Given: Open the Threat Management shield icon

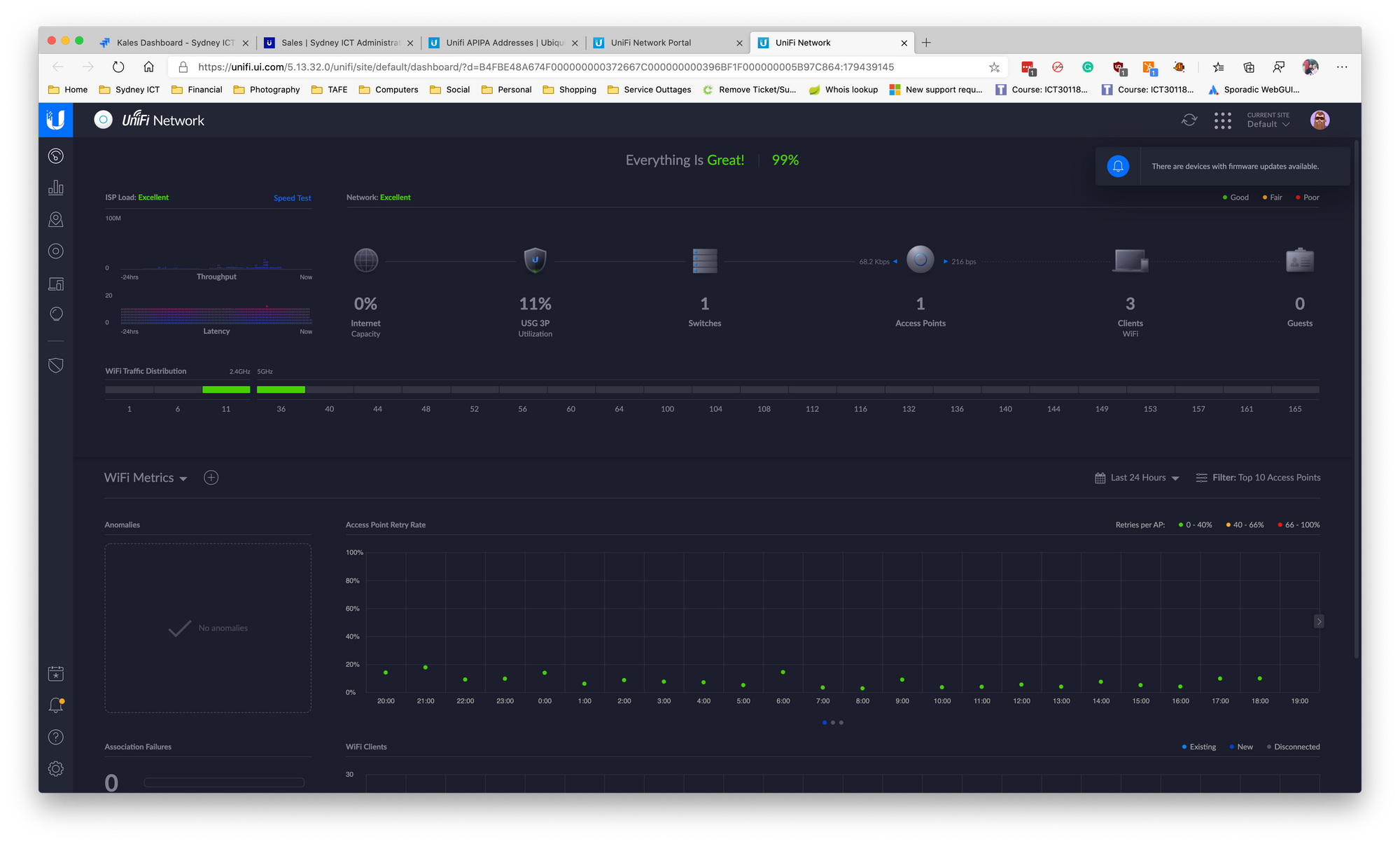Looking at the screenshot, I should pos(56,365).
